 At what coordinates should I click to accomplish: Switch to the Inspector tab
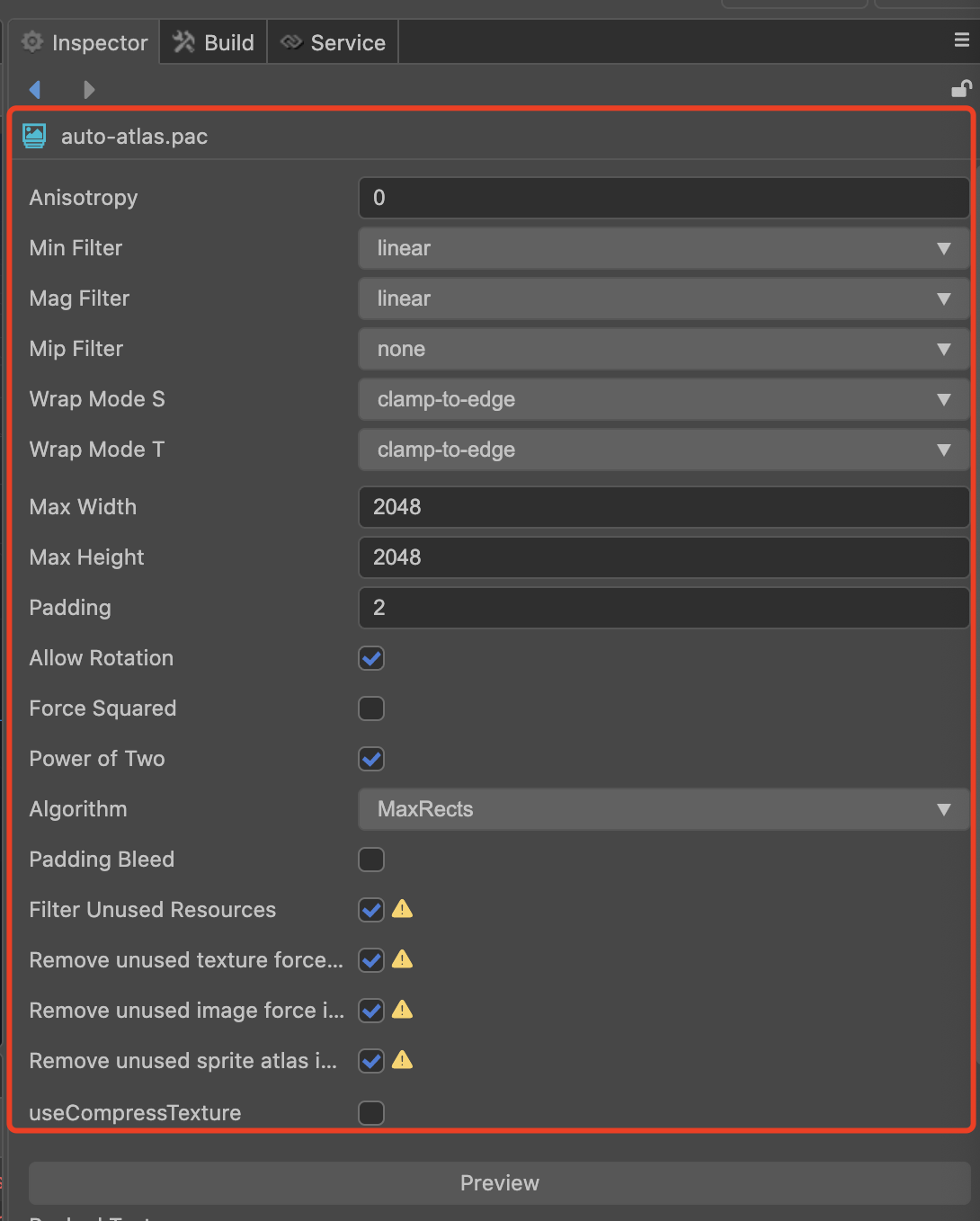(85, 42)
